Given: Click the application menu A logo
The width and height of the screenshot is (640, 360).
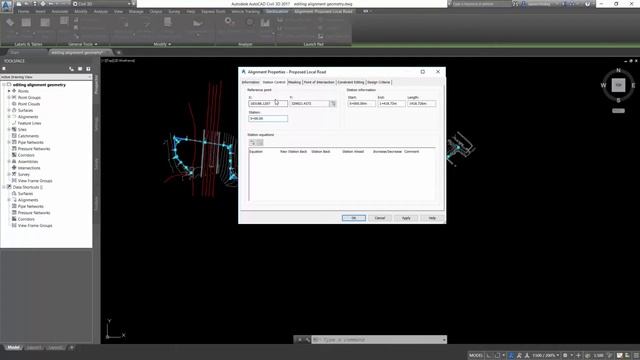Looking at the screenshot, I should coord(7,6).
